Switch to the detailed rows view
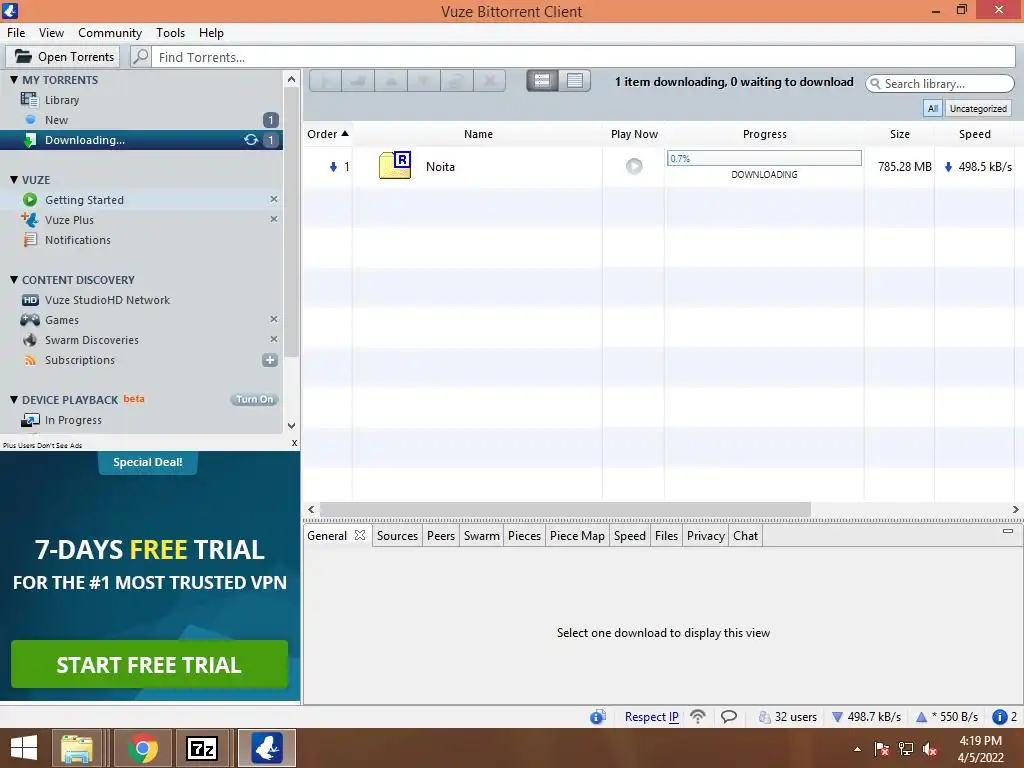Viewport: 1024px width, 768px height. pos(542,80)
